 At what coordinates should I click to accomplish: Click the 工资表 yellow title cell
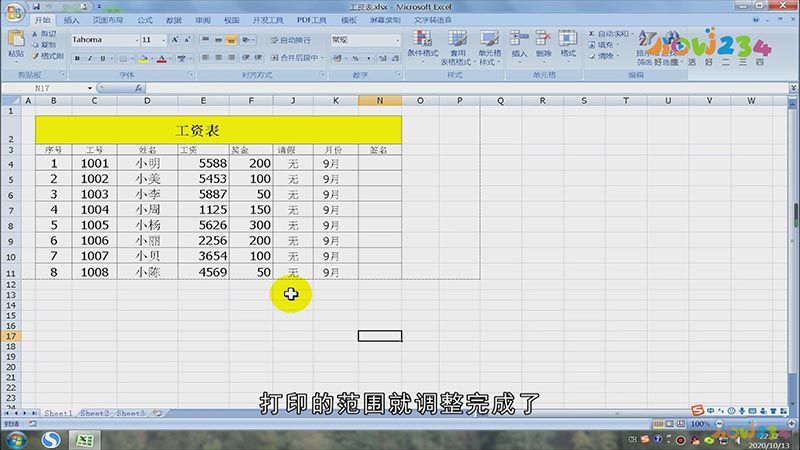tap(218, 130)
